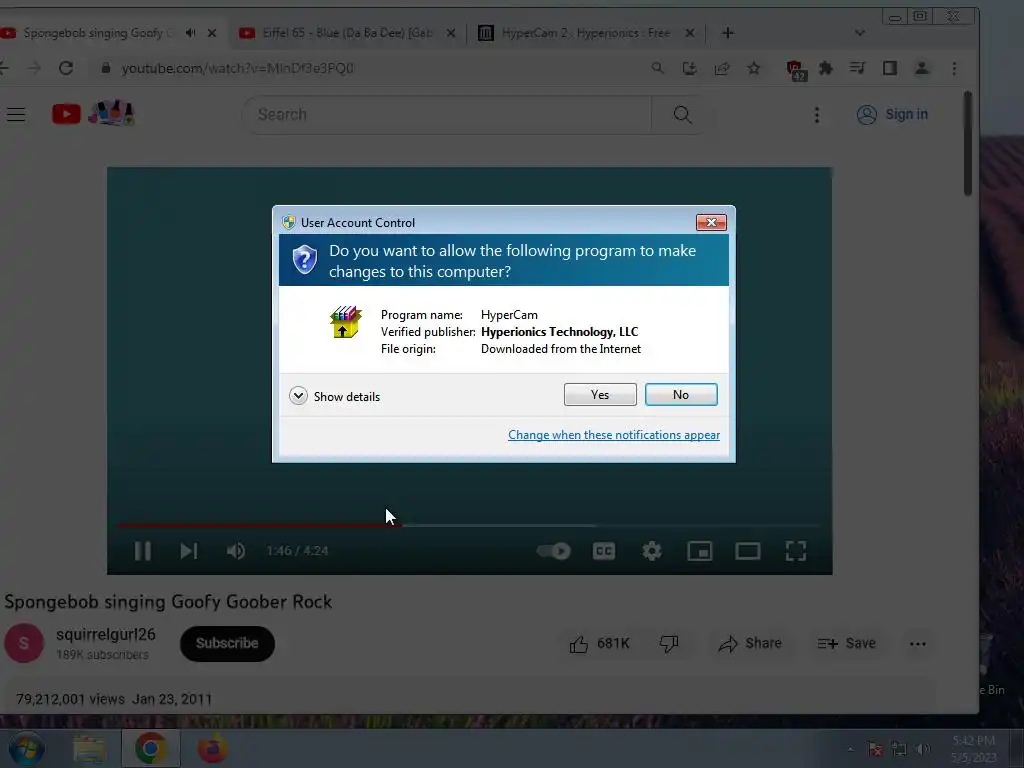The width and height of the screenshot is (1024, 768).
Task: Enable miniplayer mode
Action: [699, 551]
